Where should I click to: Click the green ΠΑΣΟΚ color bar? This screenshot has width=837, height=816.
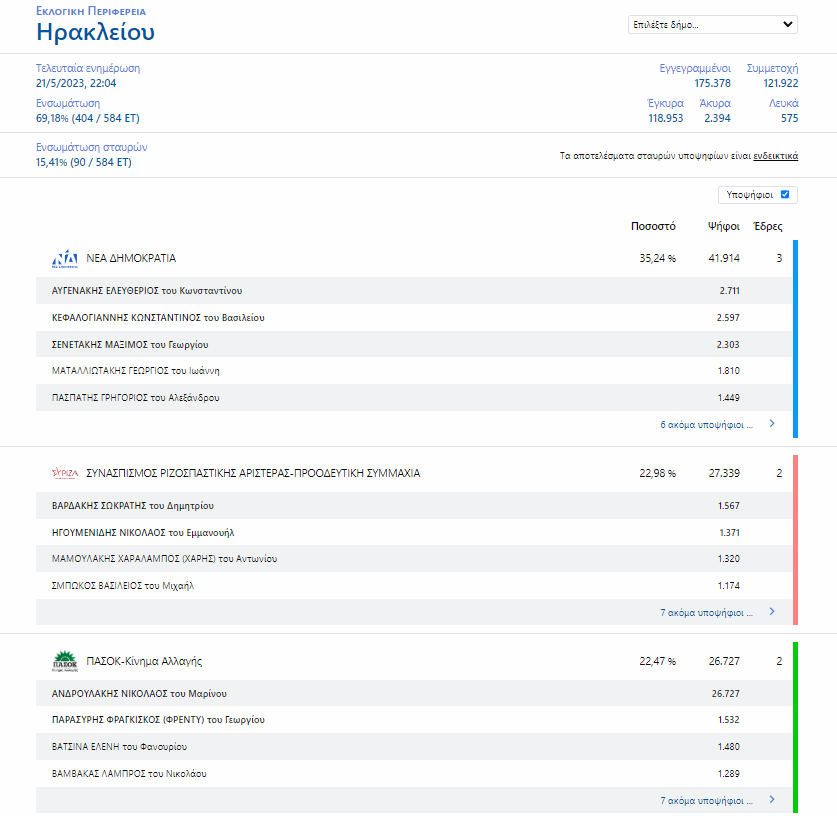795,727
